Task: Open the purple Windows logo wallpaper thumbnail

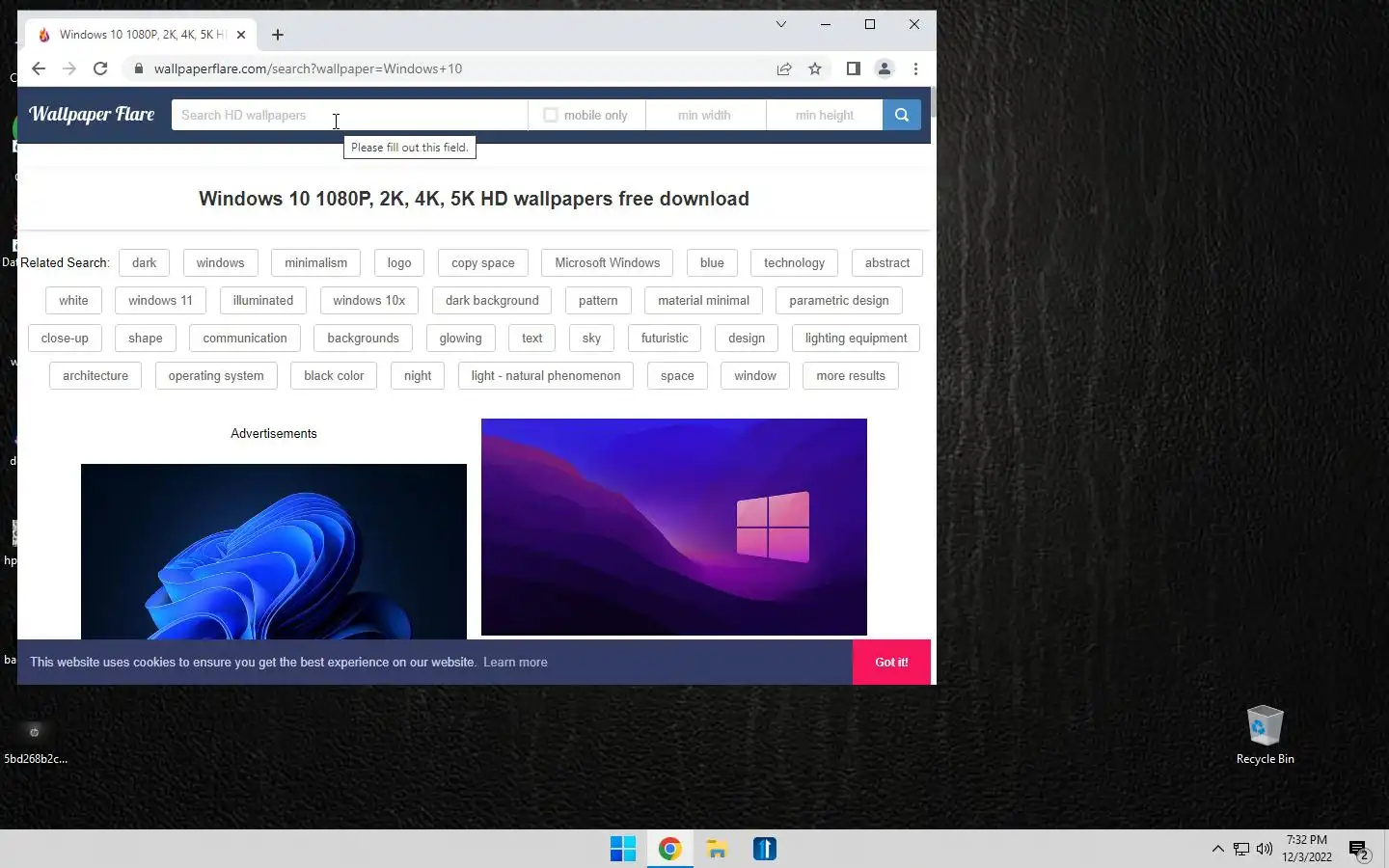Action: [674, 527]
